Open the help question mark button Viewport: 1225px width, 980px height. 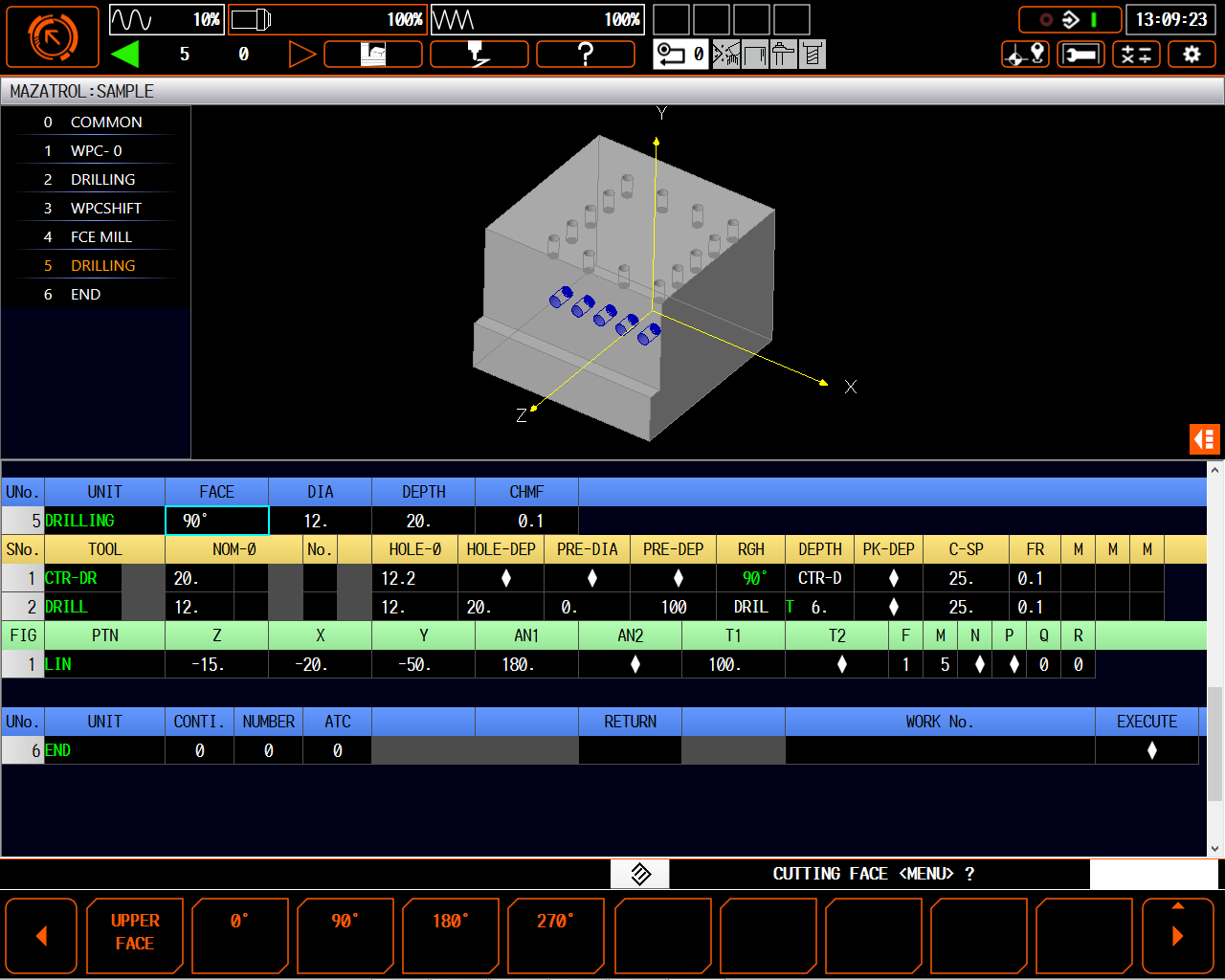[x=585, y=55]
